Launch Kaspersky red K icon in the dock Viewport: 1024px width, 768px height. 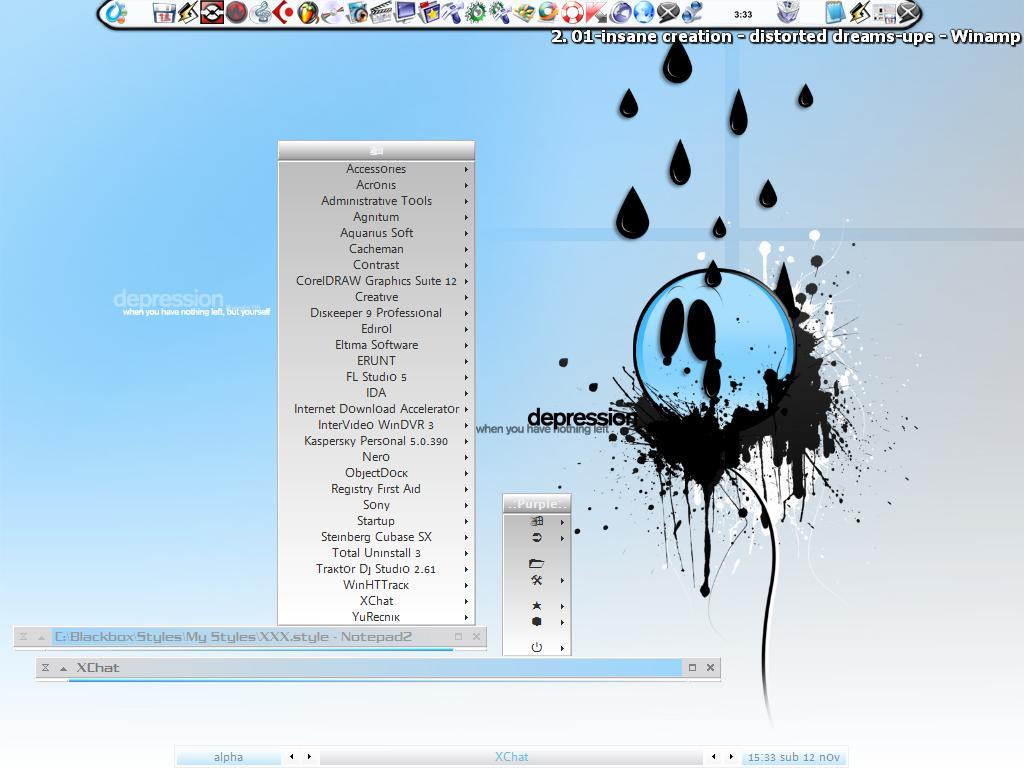click(596, 12)
